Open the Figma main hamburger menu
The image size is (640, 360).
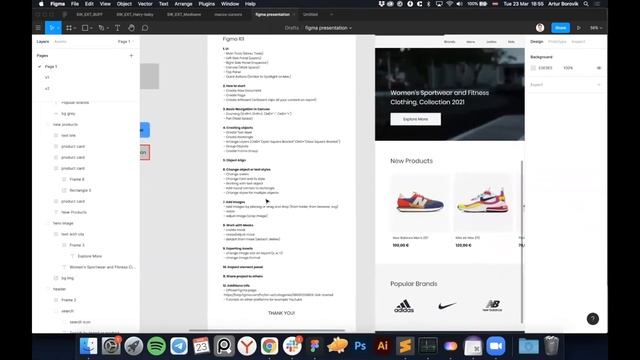pos(38,28)
